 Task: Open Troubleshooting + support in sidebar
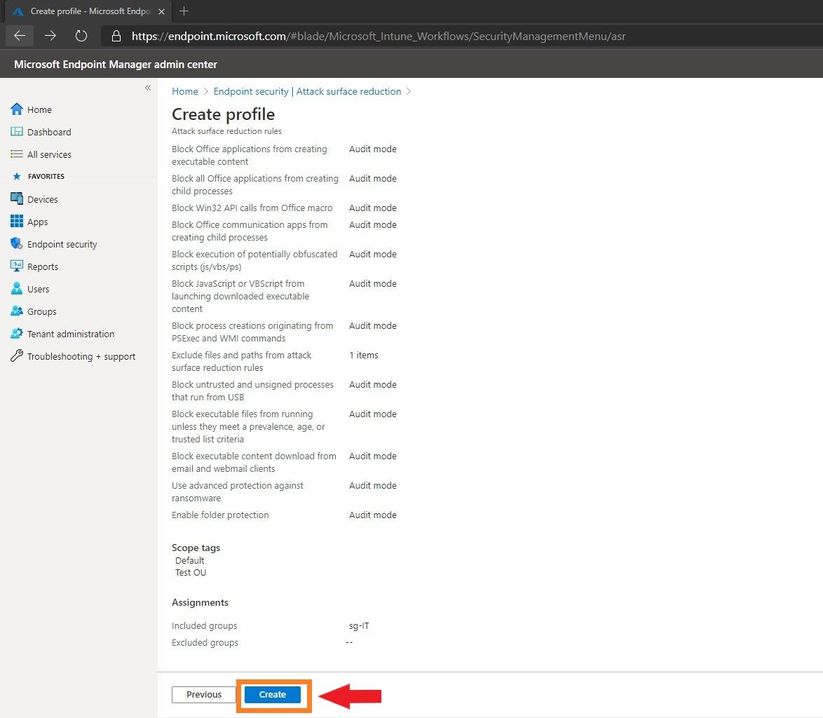(81, 356)
